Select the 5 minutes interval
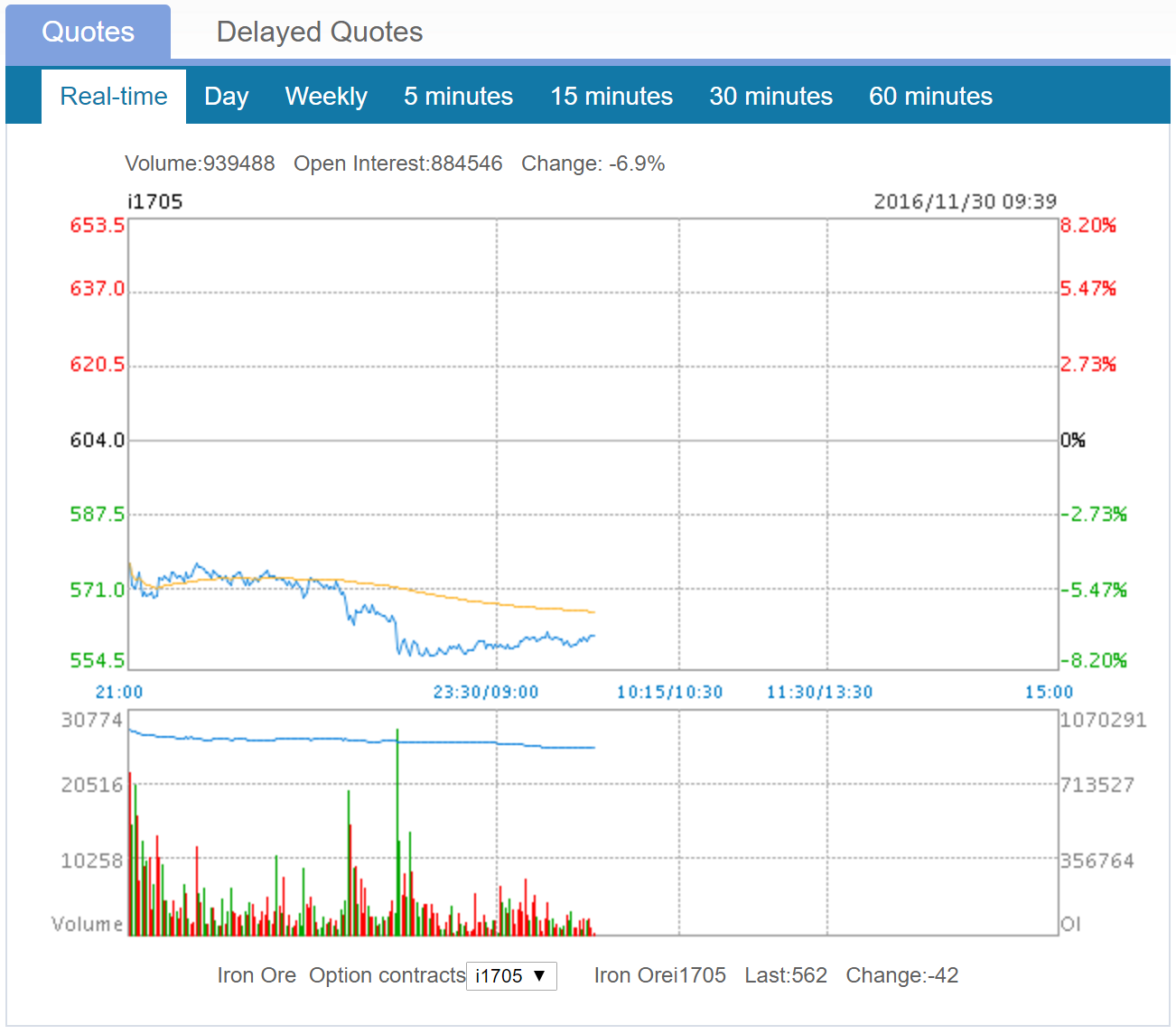The width and height of the screenshot is (1176, 1034). [x=458, y=97]
